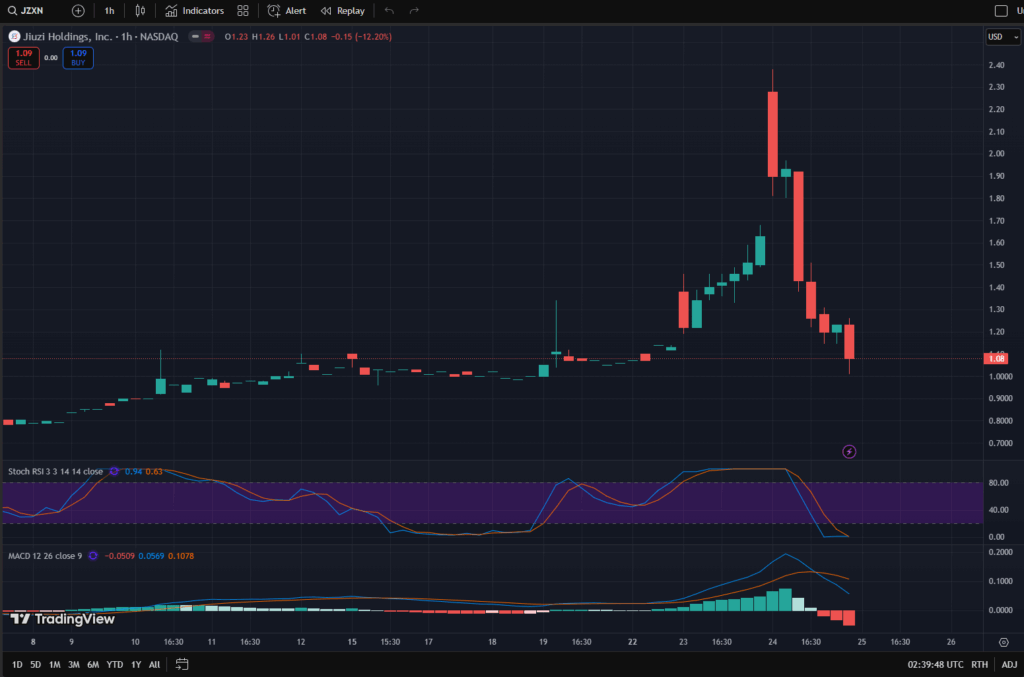
Task: Open the Indicators chart icon
Action: pyautogui.click(x=173, y=11)
